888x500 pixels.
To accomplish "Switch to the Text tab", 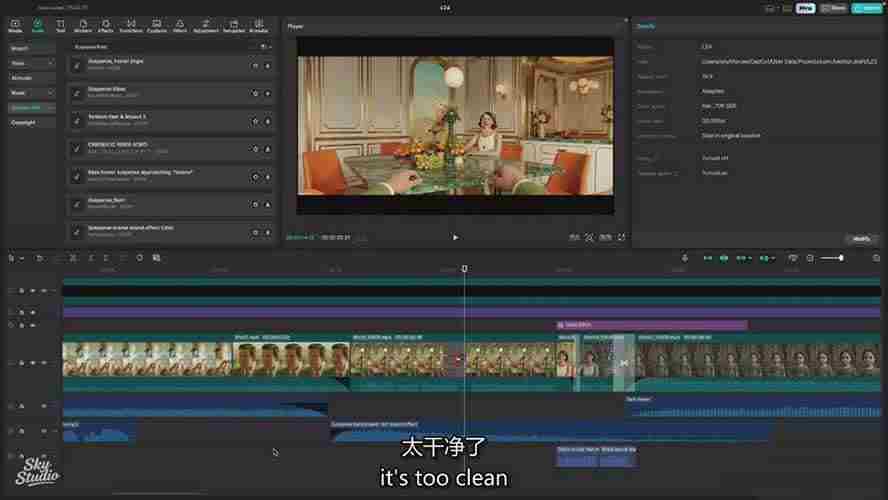I will tap(60, 26).
